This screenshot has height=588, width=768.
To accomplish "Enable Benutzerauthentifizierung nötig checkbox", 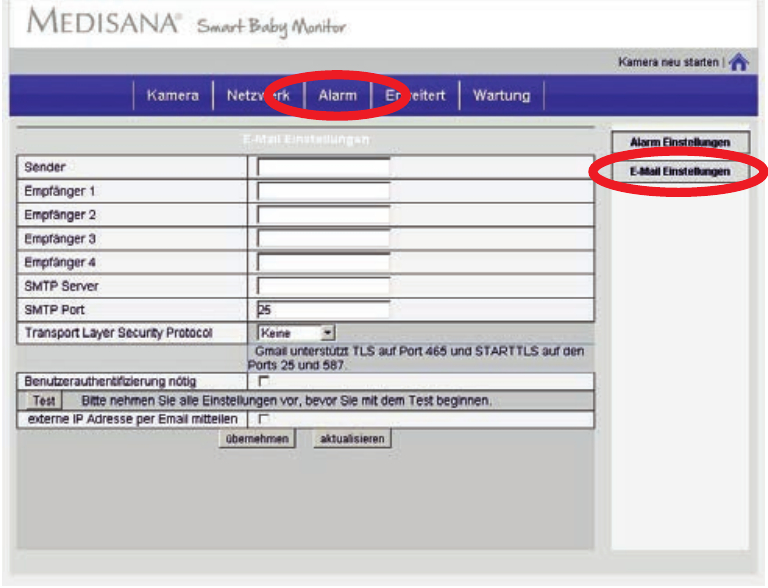I will 264,381.
